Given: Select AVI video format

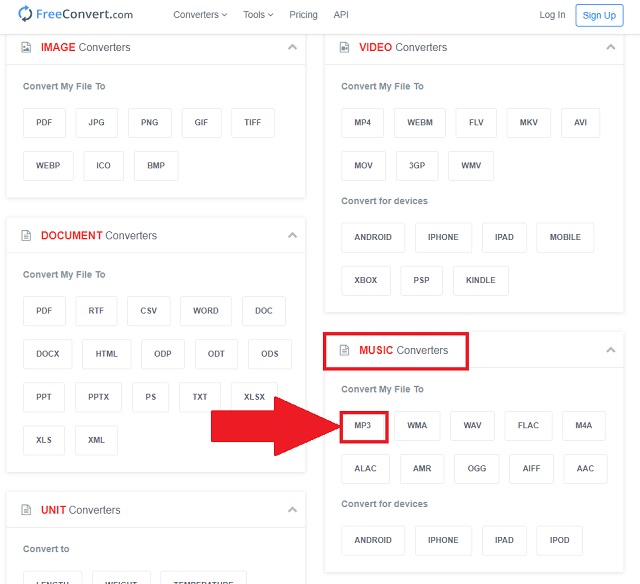Looking at the screenshot, I should [x=580, y=122].
